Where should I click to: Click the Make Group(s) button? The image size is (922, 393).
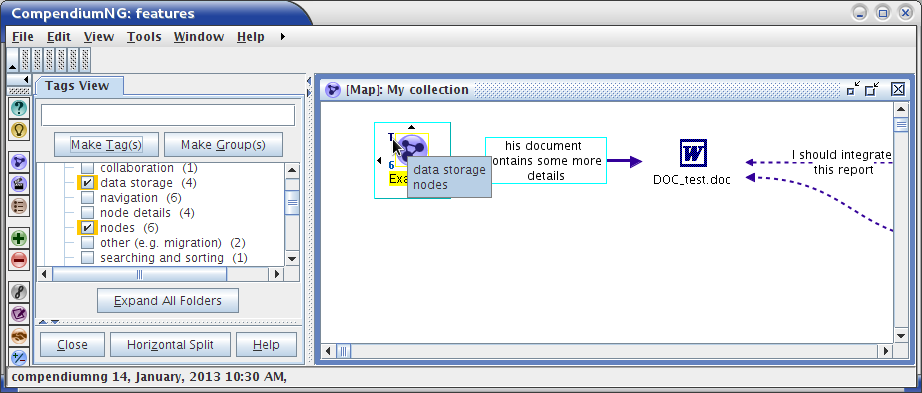pyautogui.click(x=223, y=145)
